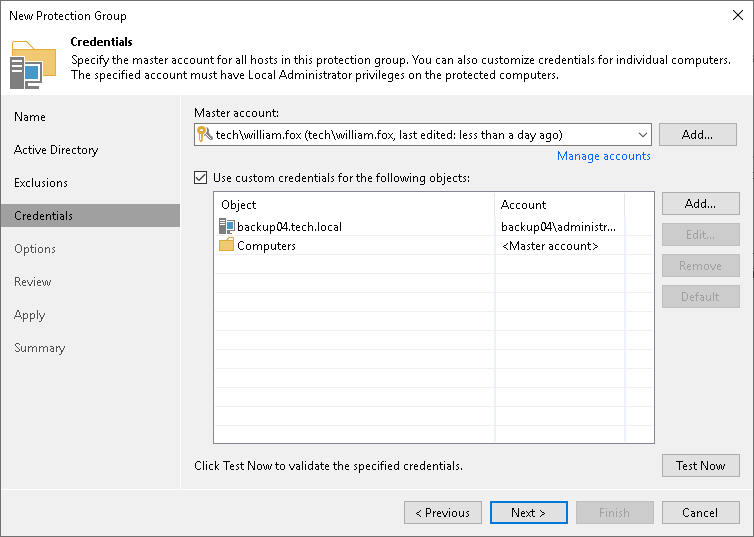Click the Object column header
The width and height of the screenshot is (754, 537).
point(354,204)
